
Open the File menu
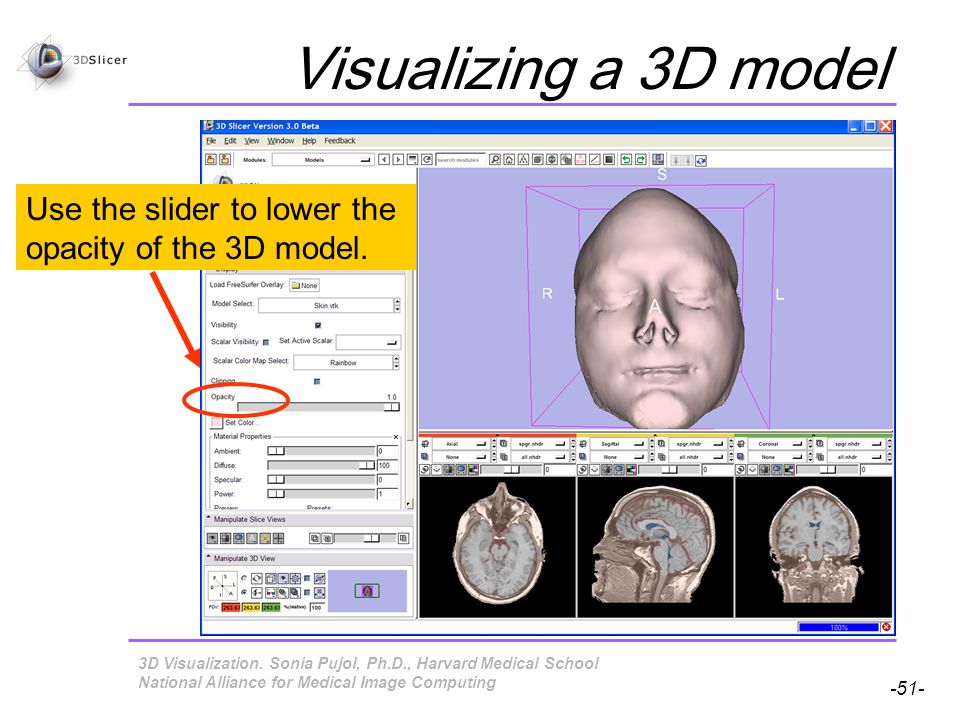(211, 141)
